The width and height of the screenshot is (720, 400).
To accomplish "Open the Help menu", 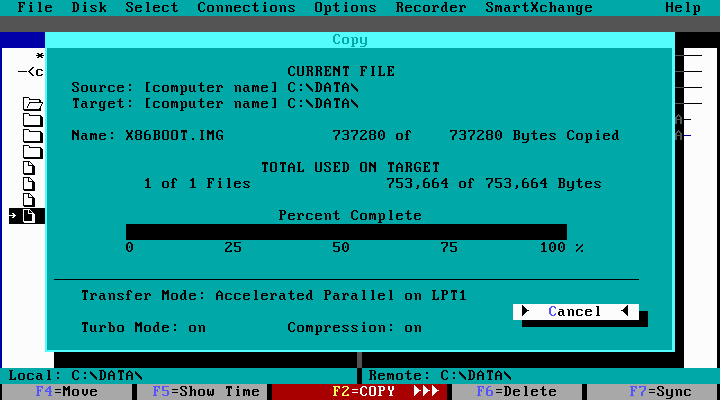I will pyautogui.click(x=683, y=7).
